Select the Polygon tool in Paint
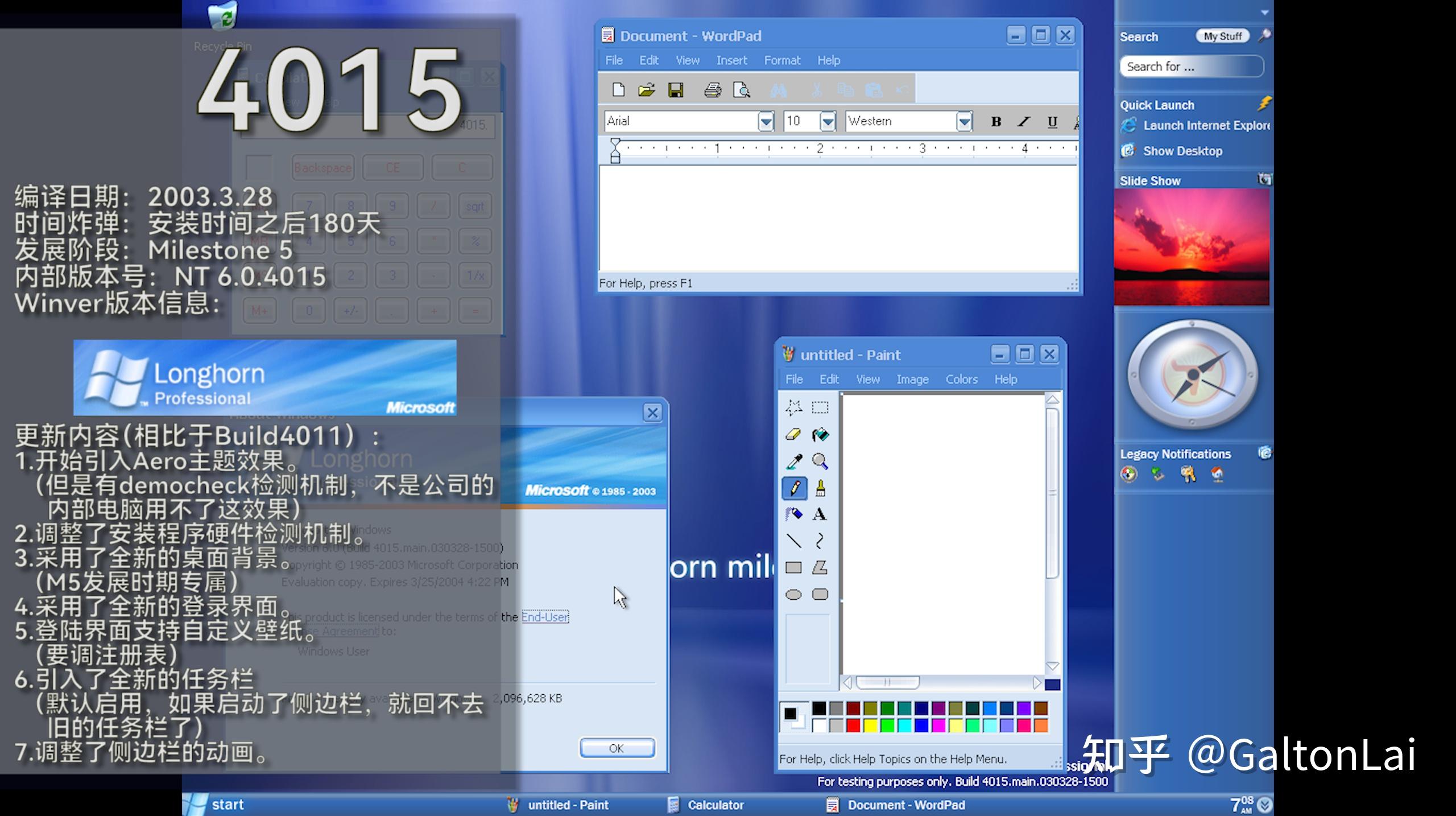 (820, 567)
